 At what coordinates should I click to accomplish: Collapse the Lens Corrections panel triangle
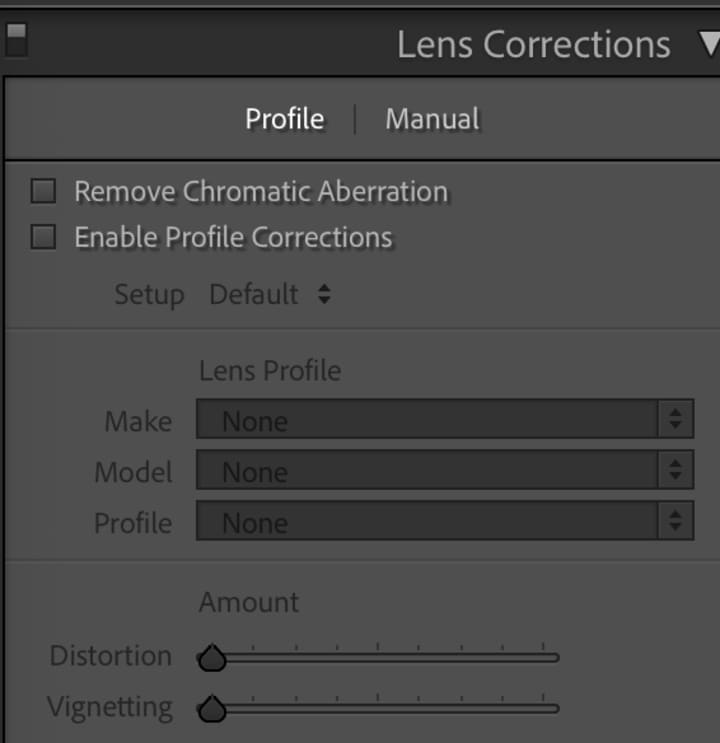pyautogui.click(x=708, y=44)
